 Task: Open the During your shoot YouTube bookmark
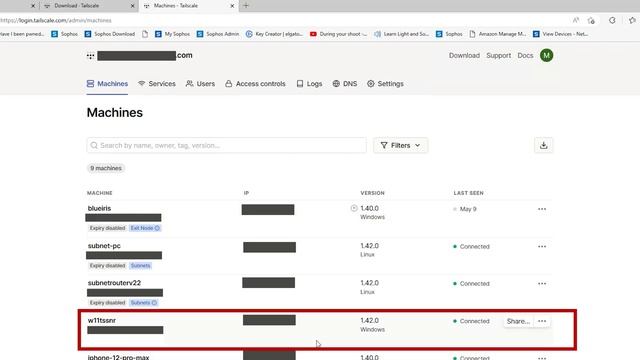338,34
